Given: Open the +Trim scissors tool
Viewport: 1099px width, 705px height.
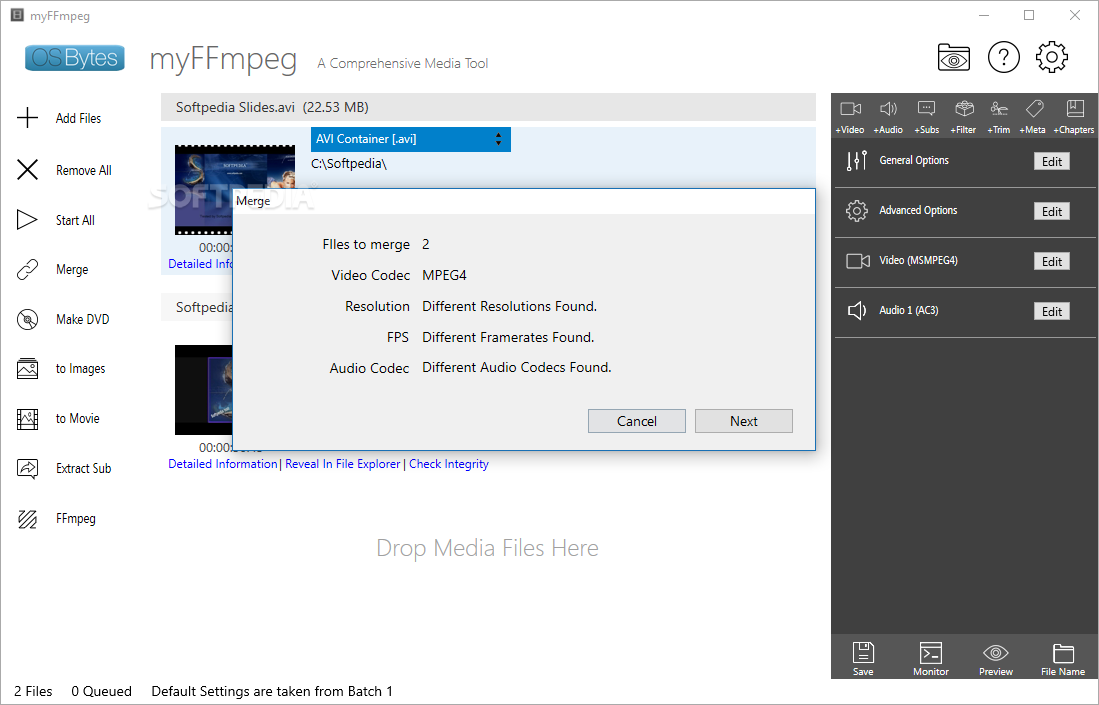Looking at the screenshot, I should tap(999, 109).
